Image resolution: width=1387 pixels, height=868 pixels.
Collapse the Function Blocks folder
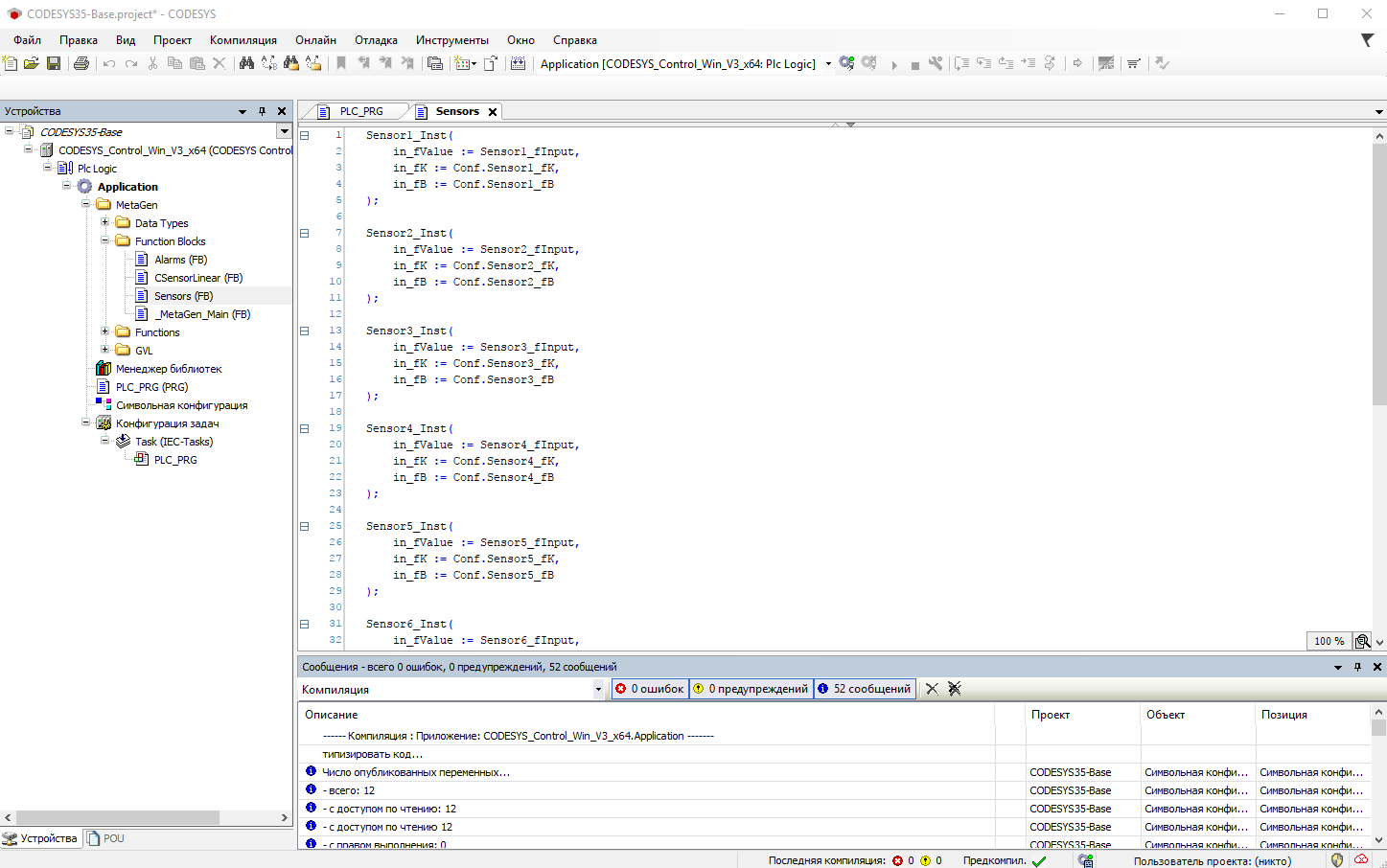click(104, 240)
